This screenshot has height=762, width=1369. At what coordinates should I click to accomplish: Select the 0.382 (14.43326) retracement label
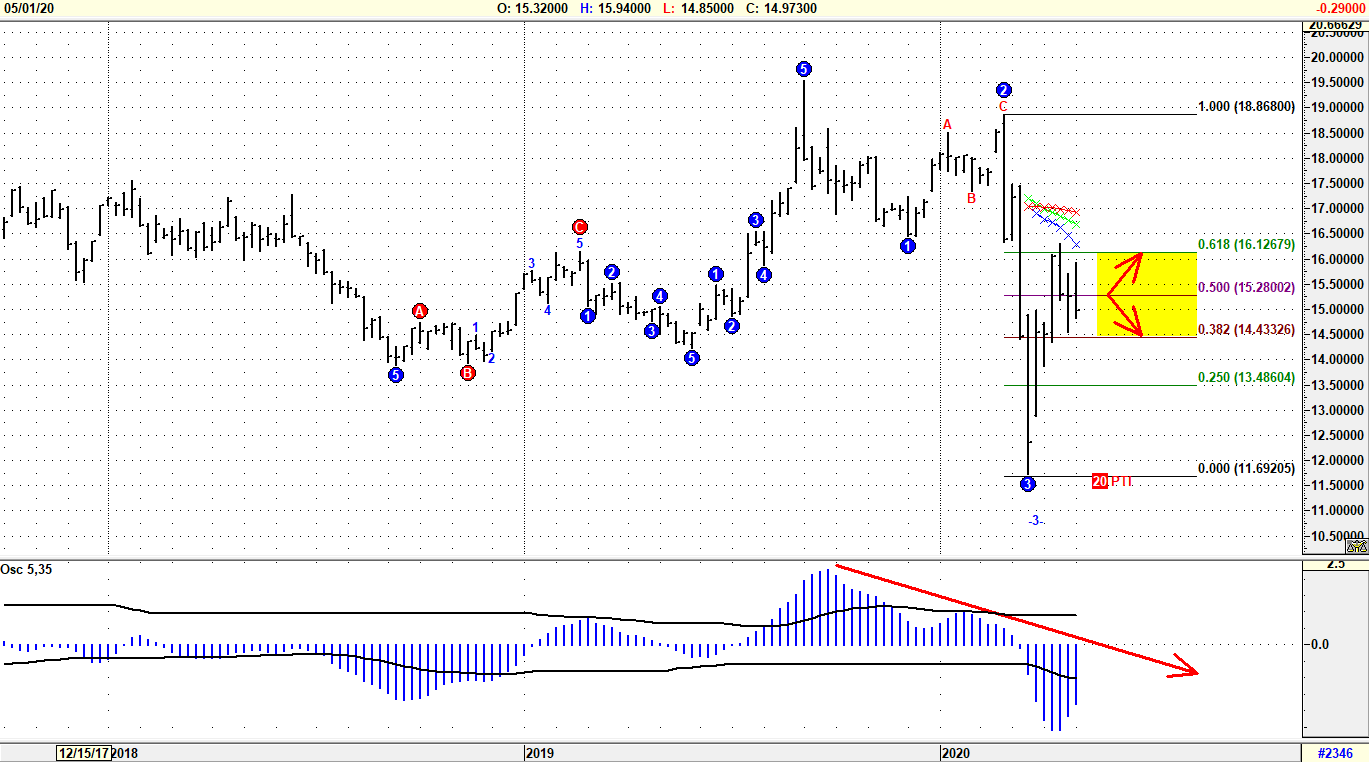tap(1246, 328)
